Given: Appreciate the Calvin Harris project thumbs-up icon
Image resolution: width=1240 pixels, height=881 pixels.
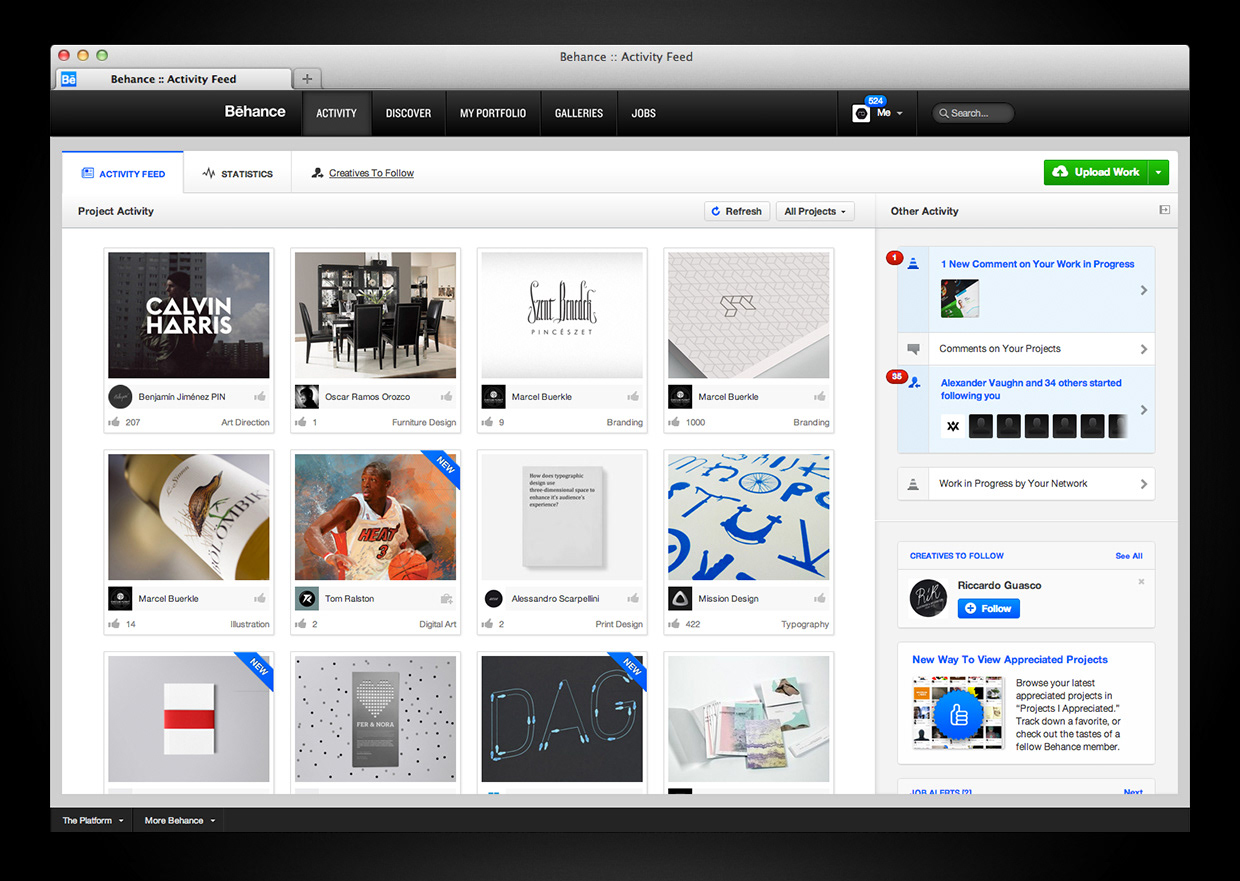Looking at the screenshot, I should pyautogui.click(x=259, y=397).
